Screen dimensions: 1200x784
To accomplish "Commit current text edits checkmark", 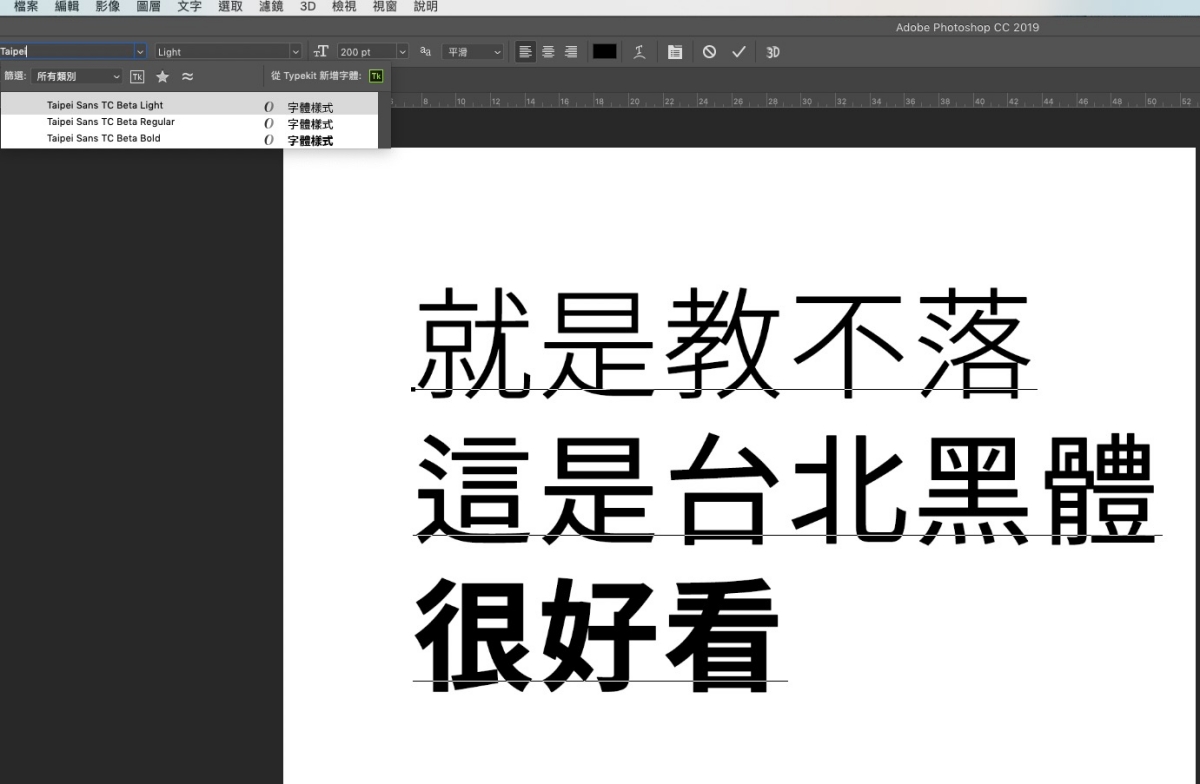I will [739, 52].
